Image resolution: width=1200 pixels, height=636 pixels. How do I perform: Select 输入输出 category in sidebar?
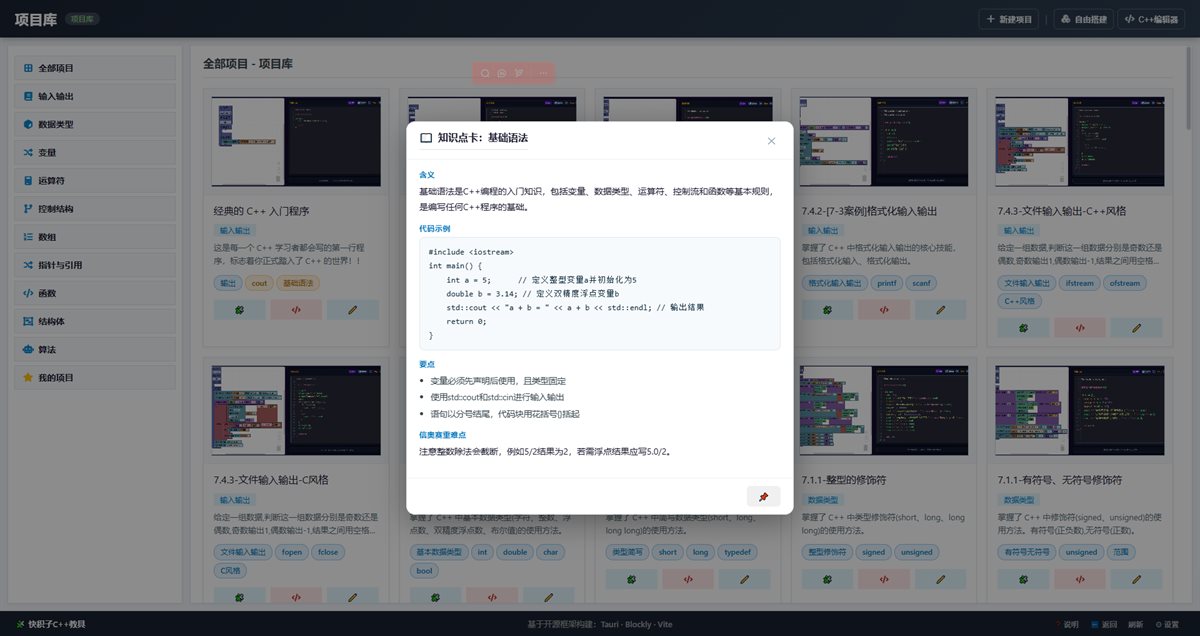coord(95,96)
